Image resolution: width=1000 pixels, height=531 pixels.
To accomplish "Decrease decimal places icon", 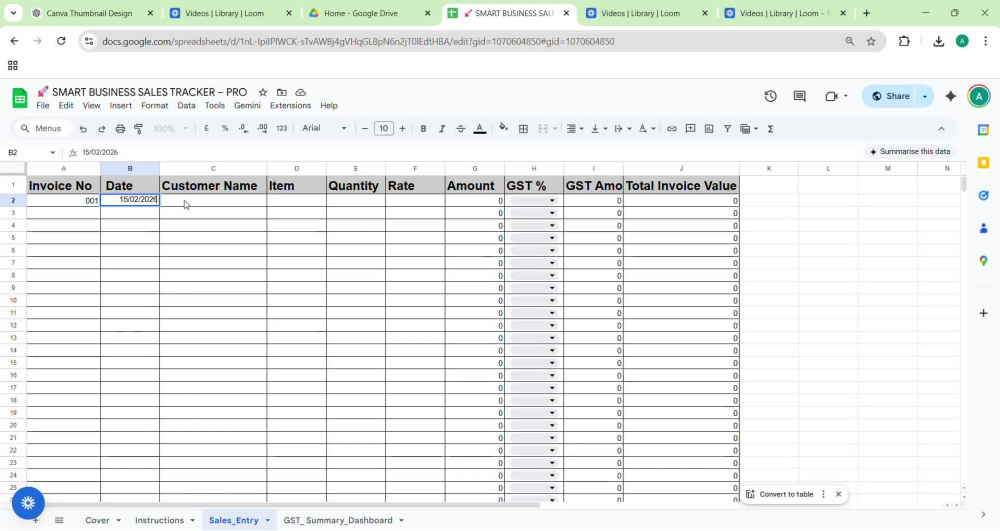I will pos(244,129).
